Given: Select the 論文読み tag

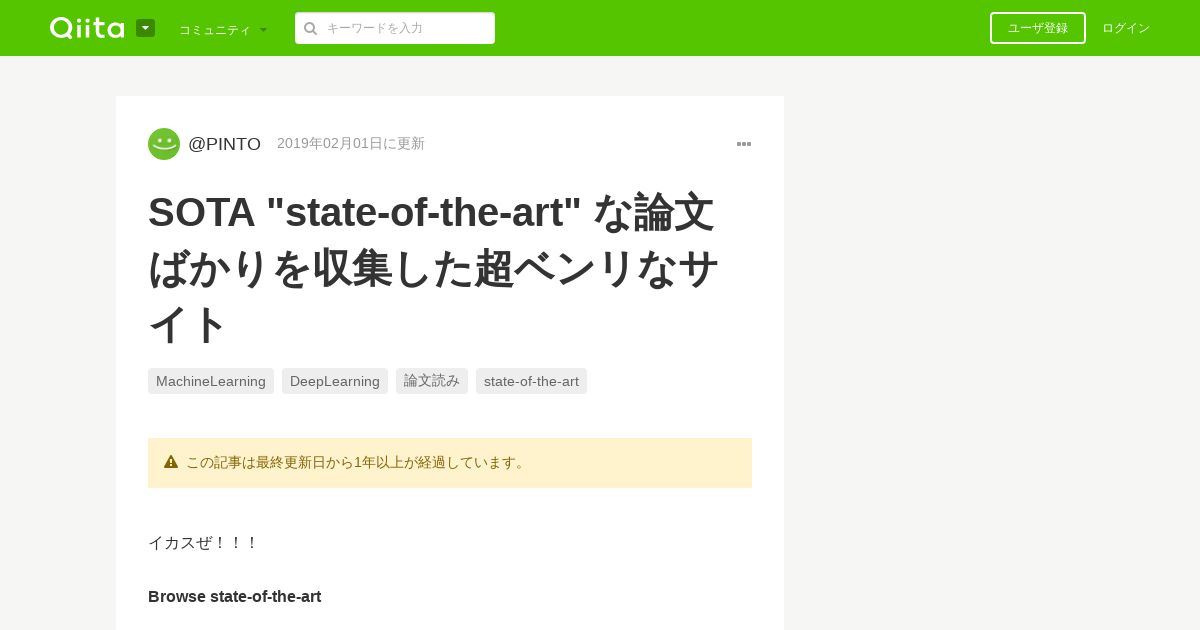Looking at the screenshot, I should pyautogui.click(x=432, y=381).
